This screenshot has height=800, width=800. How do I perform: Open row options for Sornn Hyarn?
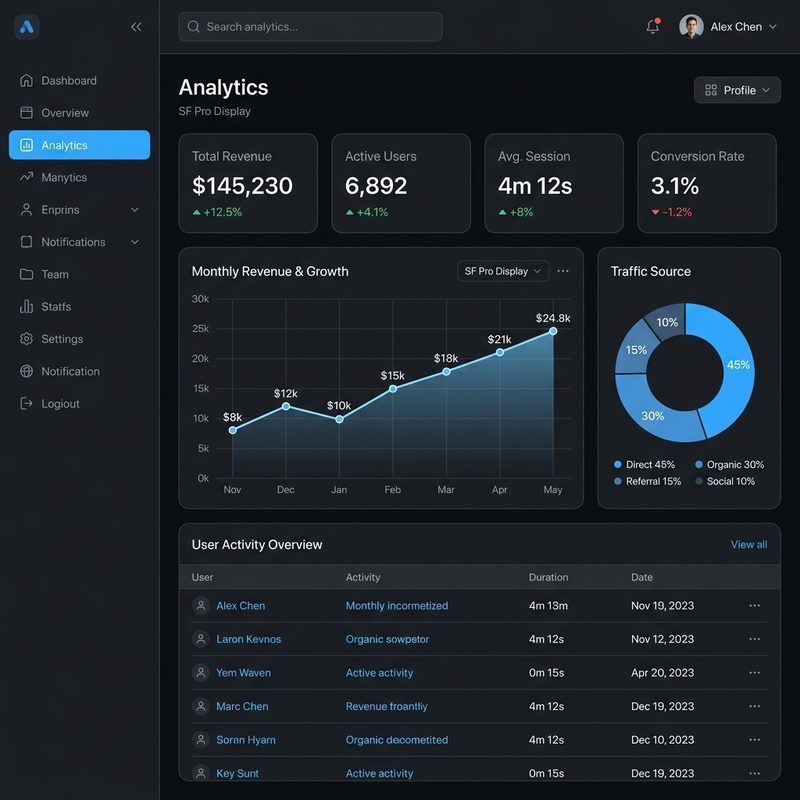755,740
